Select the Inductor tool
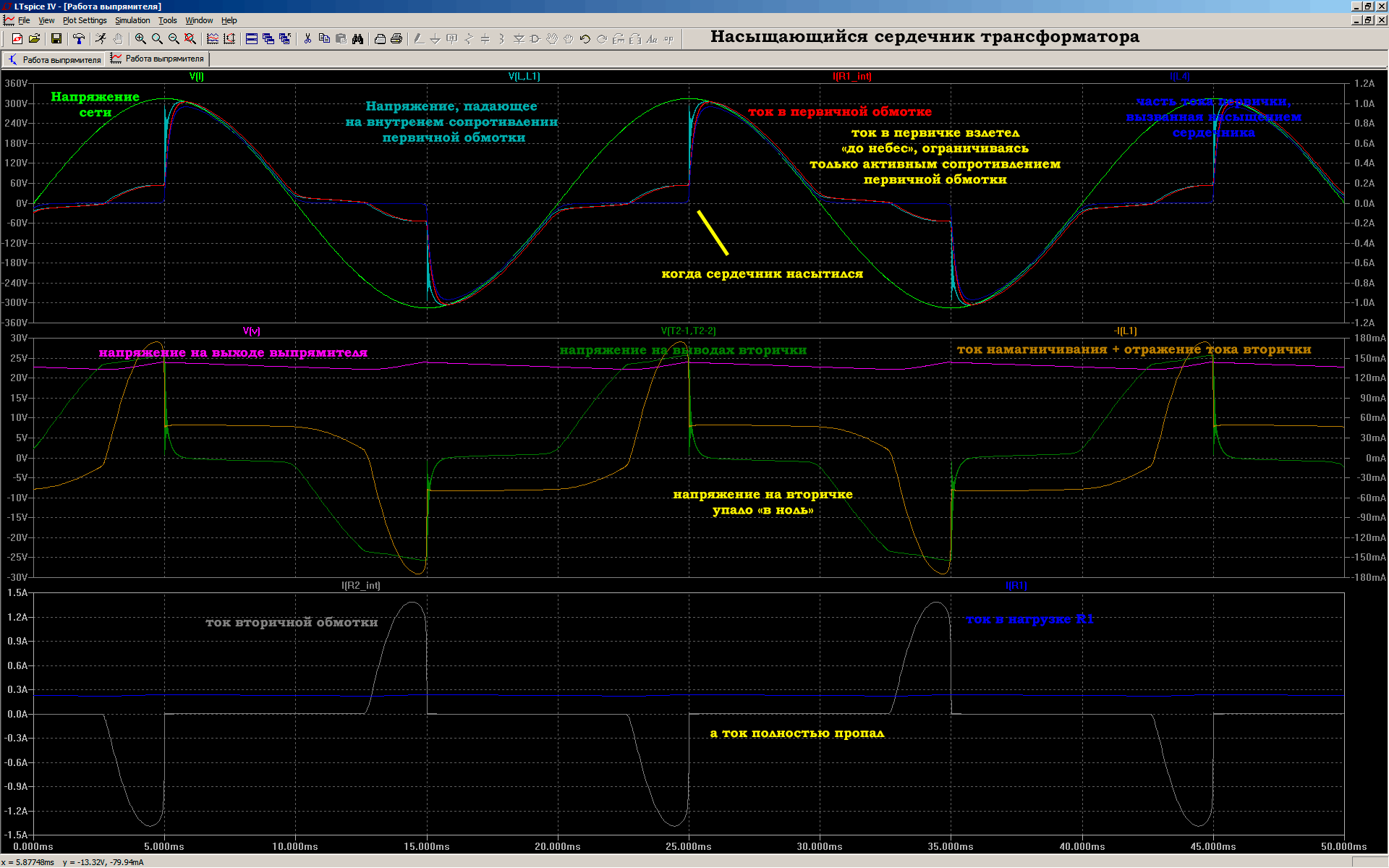The height and width of the screenshot is (868, 1389). [x=502, y=39]
